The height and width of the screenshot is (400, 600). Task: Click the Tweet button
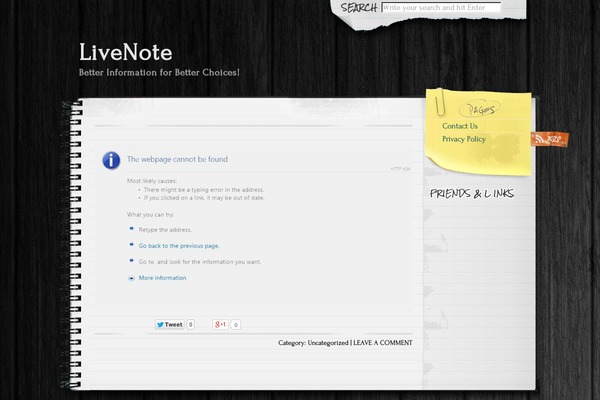pyautogui.click(x=170, y=325)
